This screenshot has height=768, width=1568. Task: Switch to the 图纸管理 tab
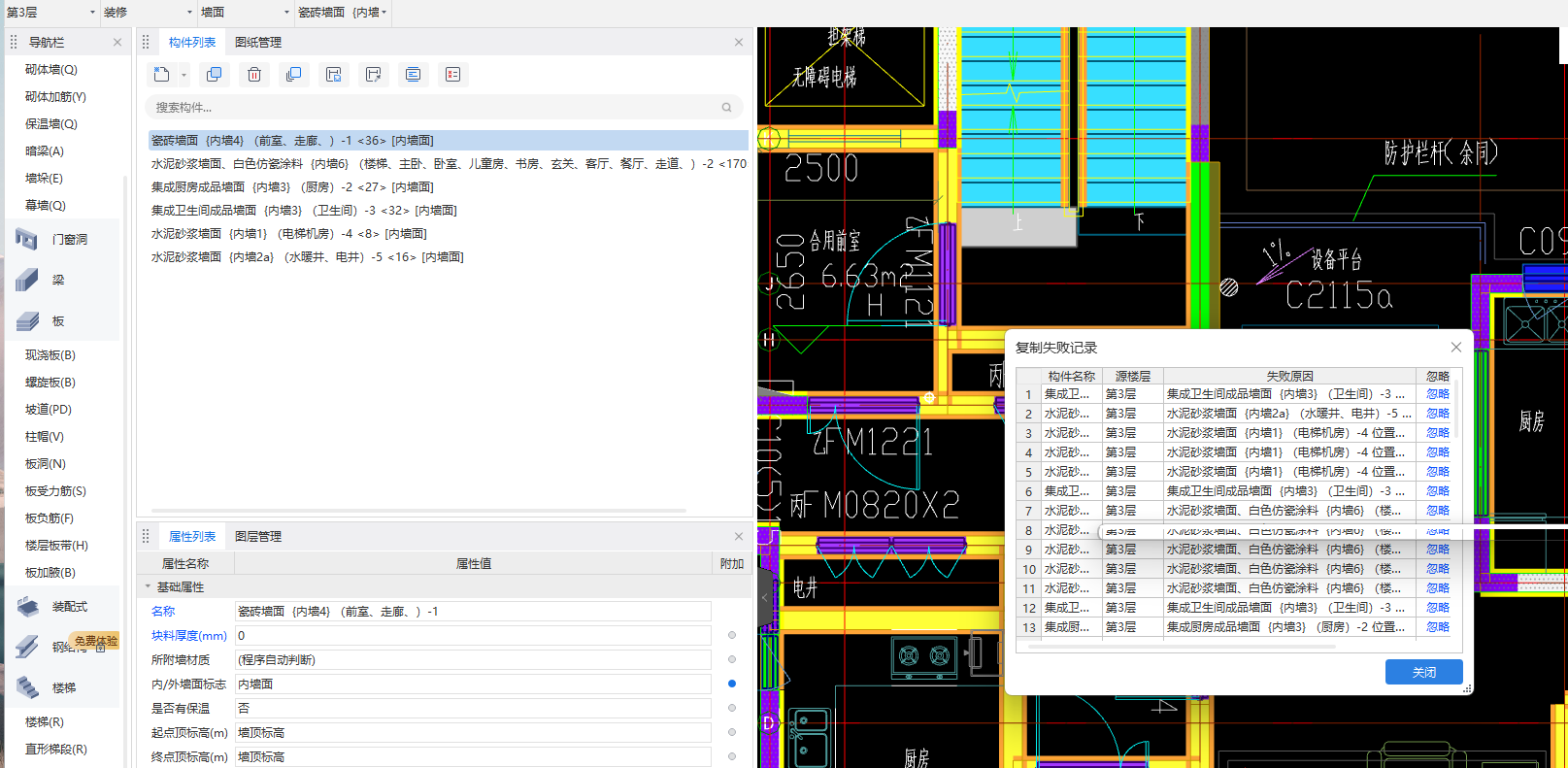[258, 43]
